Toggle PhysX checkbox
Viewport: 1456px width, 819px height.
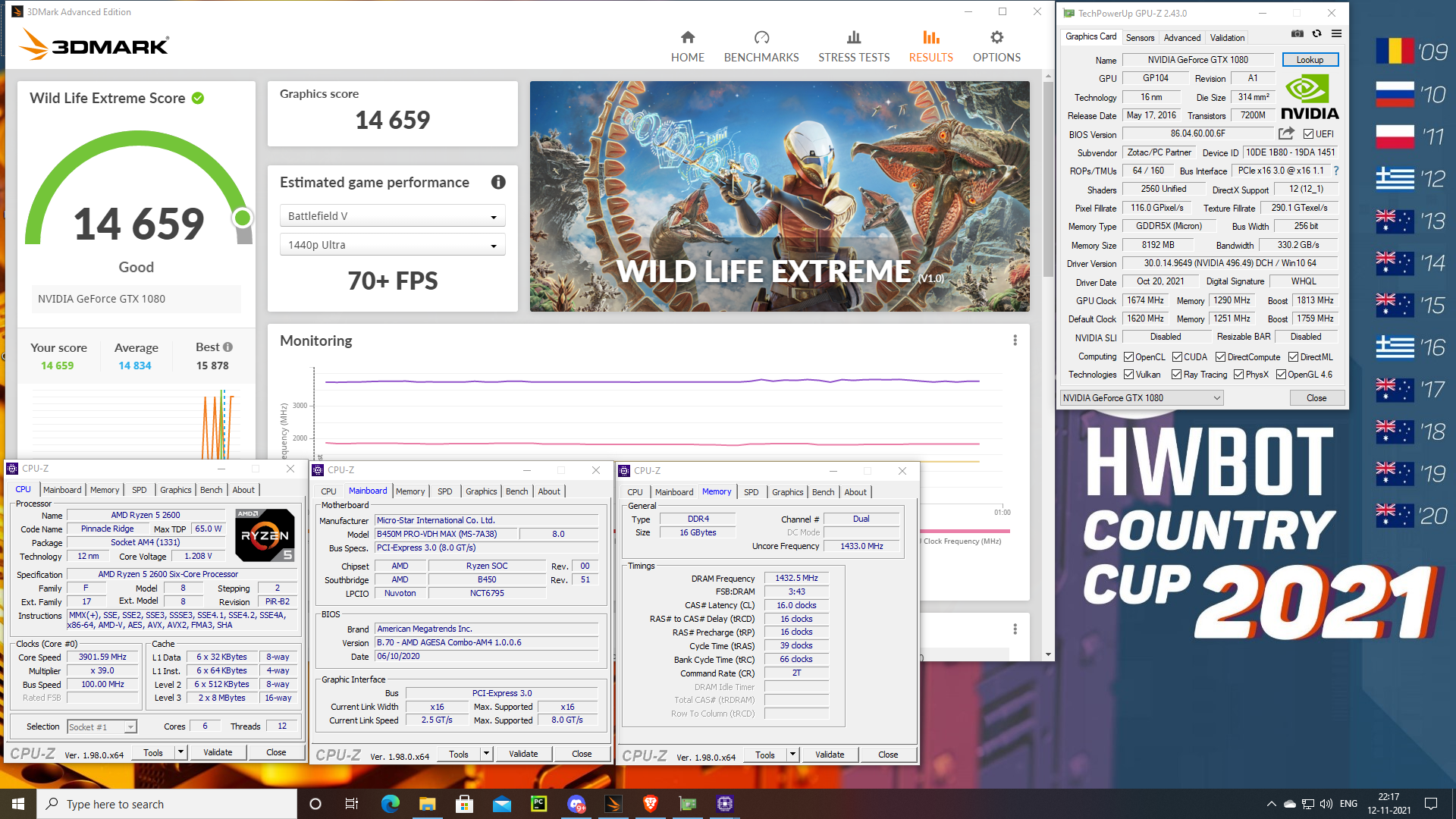pyautogui.click(x=1238, y=375)
